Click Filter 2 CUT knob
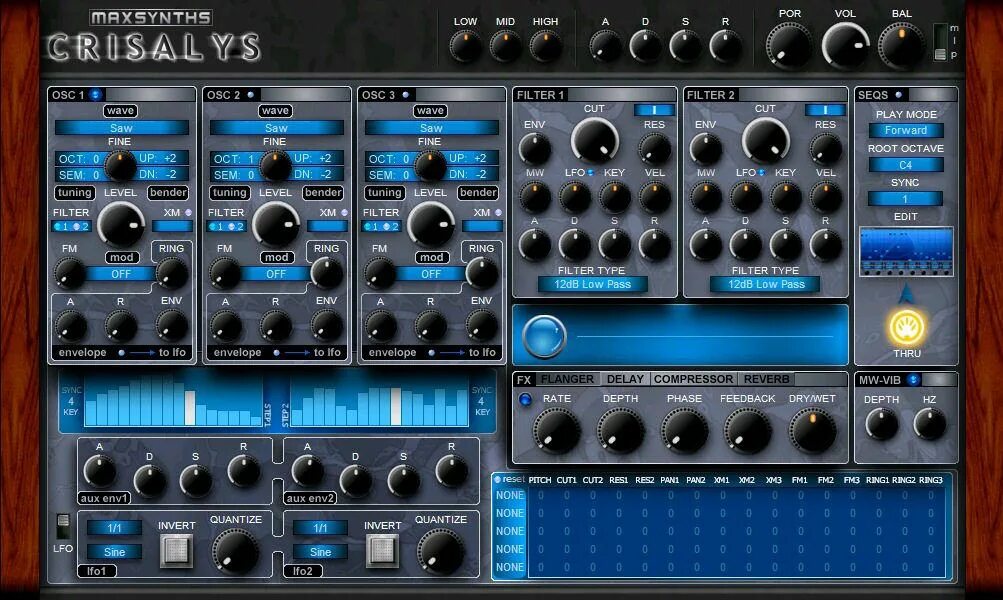Image resolution: width=1003 pixels, height=600 pixels. click(765, 139)
